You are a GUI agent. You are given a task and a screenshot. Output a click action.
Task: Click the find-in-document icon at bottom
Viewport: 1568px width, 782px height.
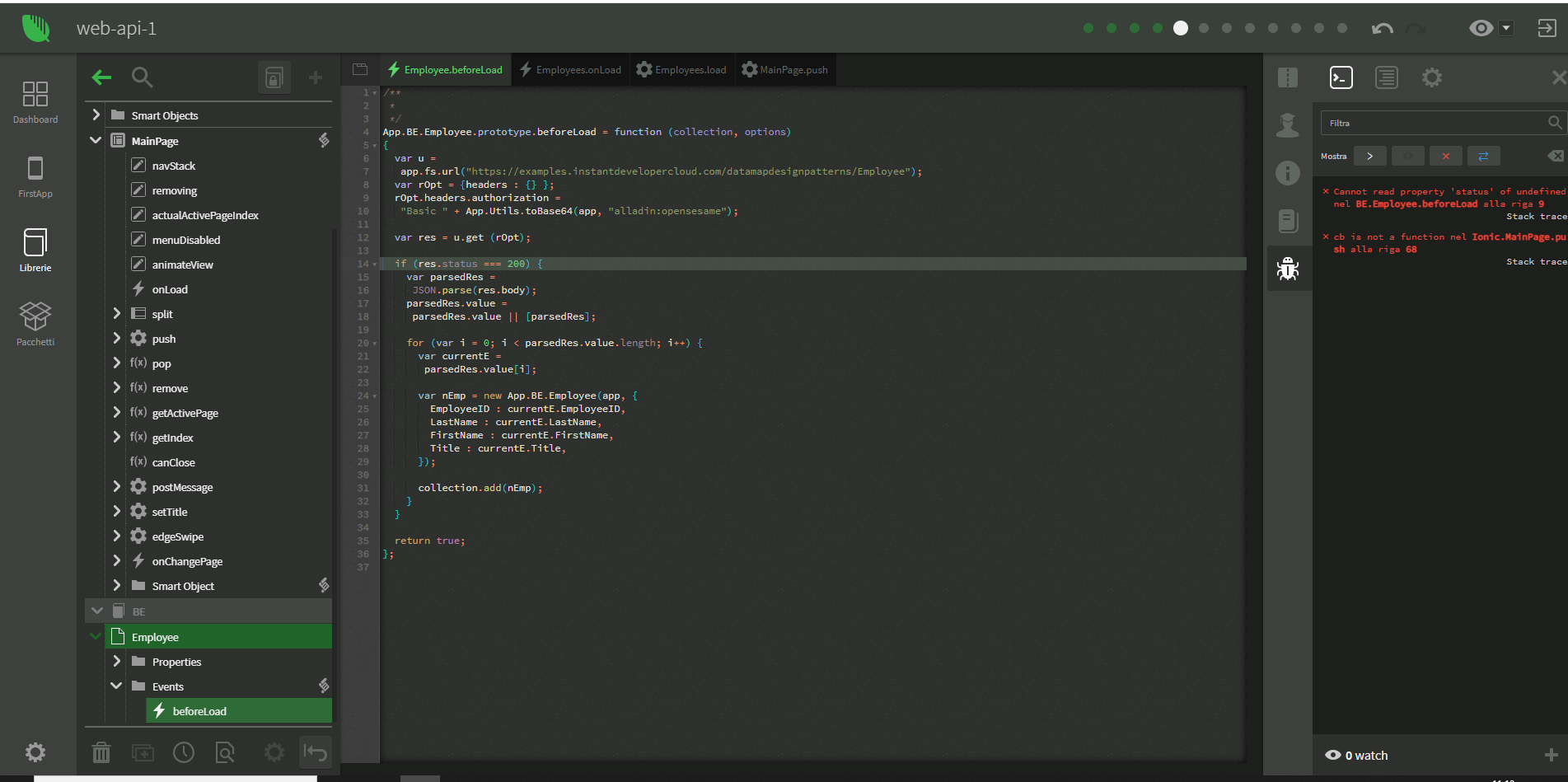[x=225, y=752]
